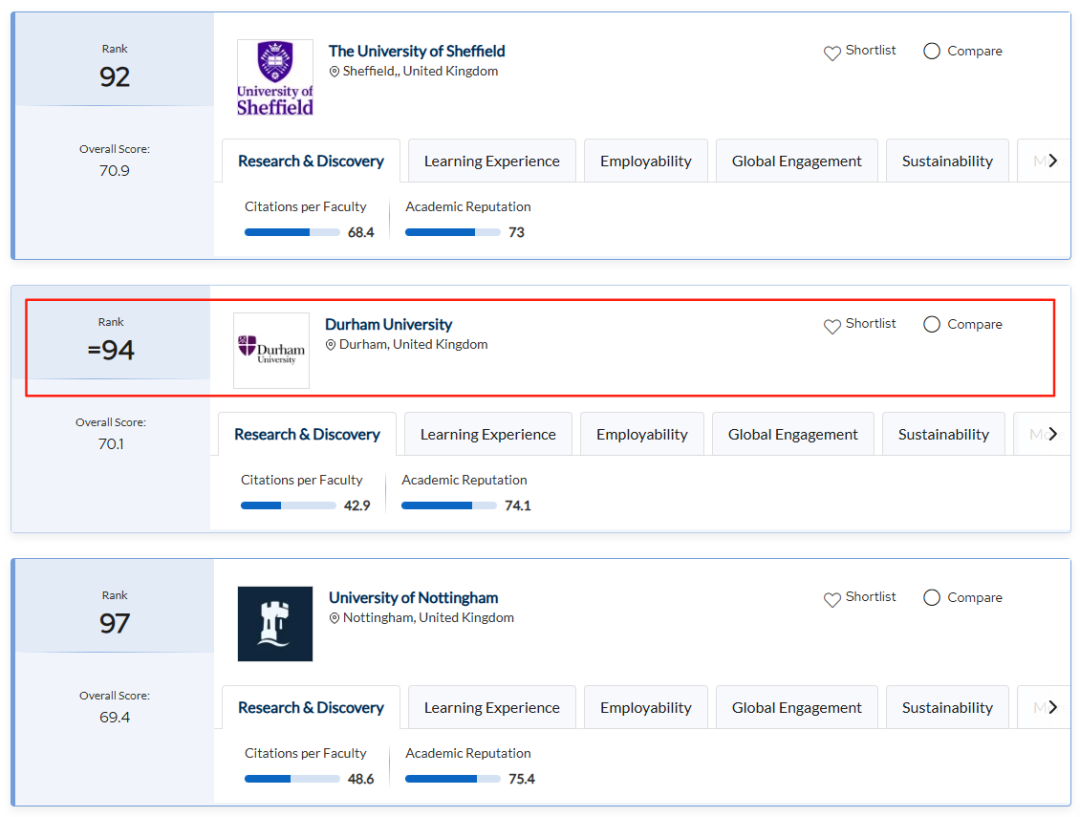Click Nottingham Academic Reputation bar 75.4
This screenshot has width=1080, height=817.
pyautogui.click(x=453, y=779)
